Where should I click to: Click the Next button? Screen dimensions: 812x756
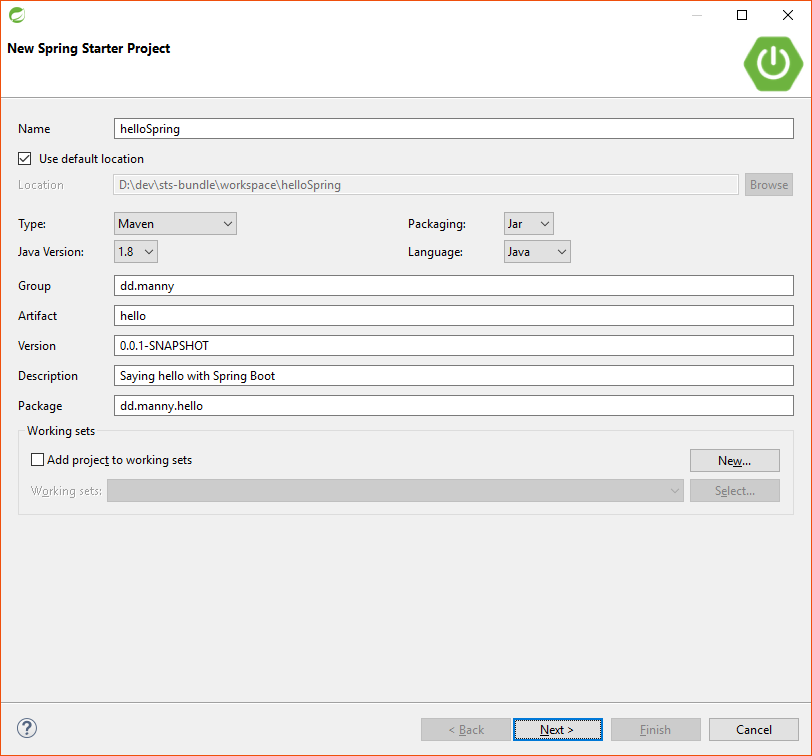[558, 730]
